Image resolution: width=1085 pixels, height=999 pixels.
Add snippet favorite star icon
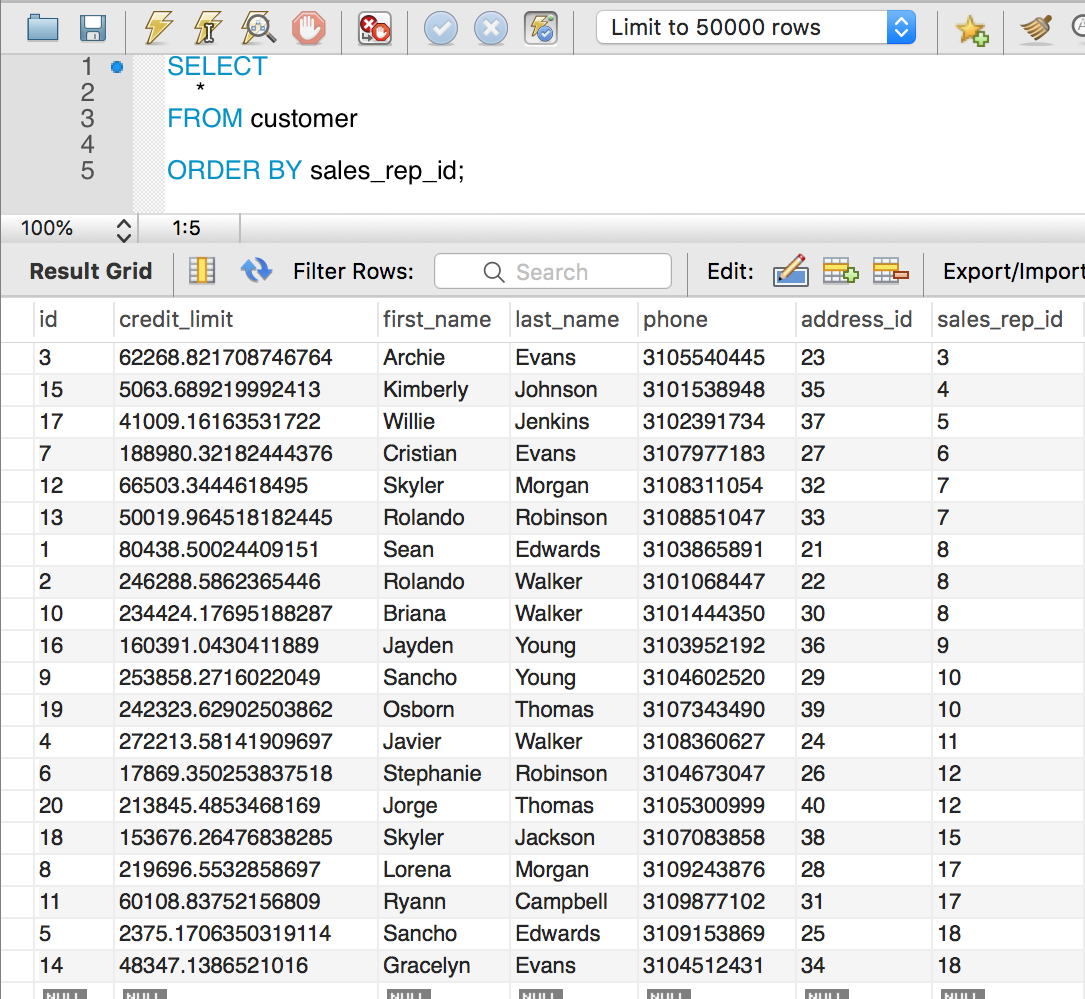click(x=971, y=30)
